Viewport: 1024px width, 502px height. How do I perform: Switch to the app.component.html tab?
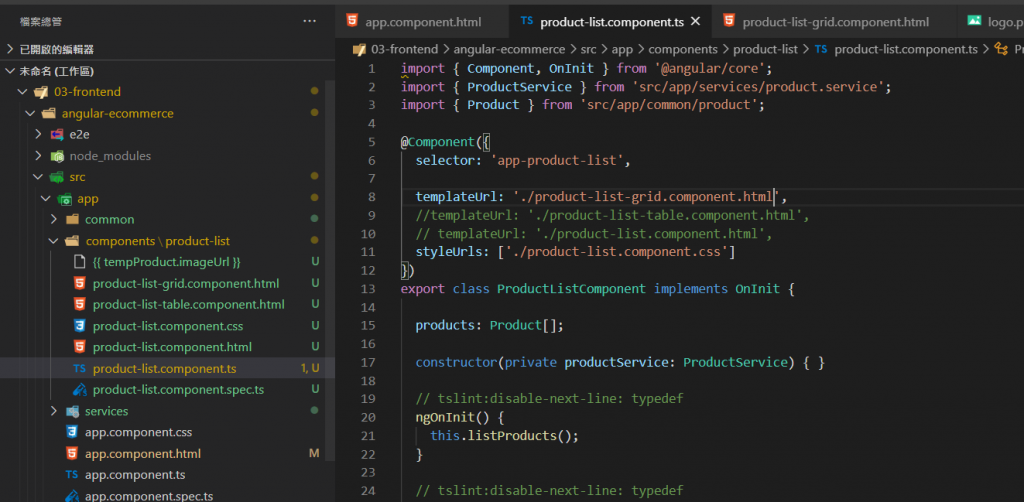pos(422,22)
